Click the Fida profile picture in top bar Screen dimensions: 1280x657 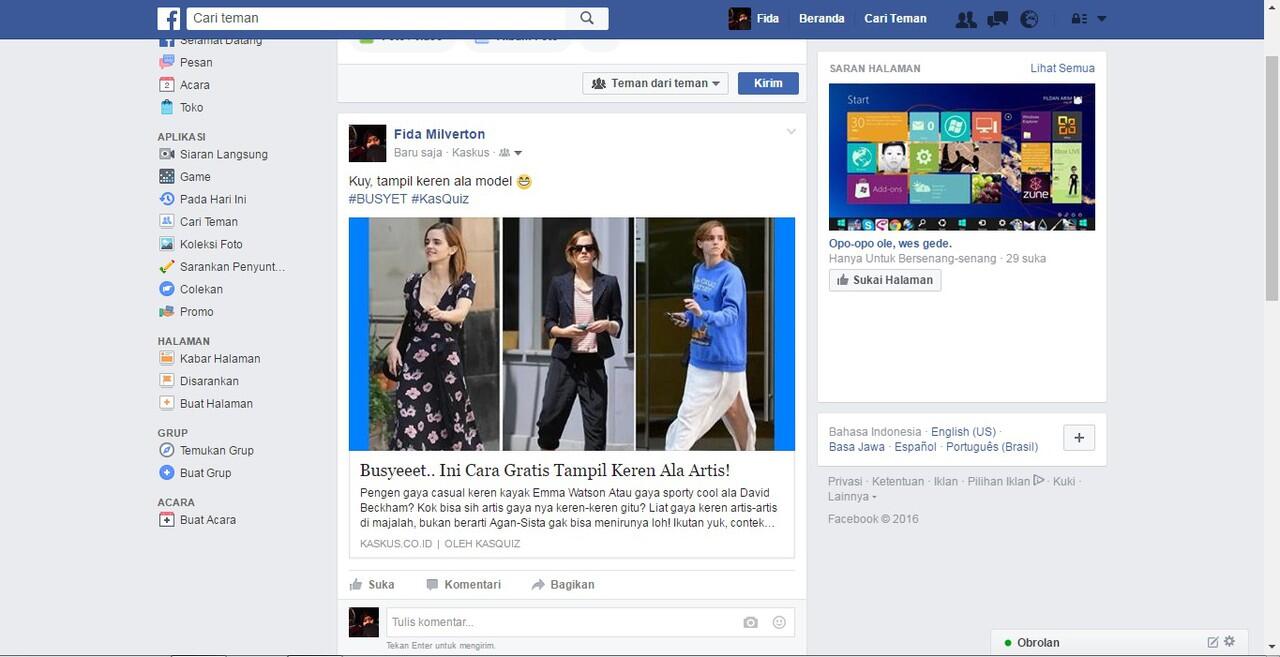point(739,18)
